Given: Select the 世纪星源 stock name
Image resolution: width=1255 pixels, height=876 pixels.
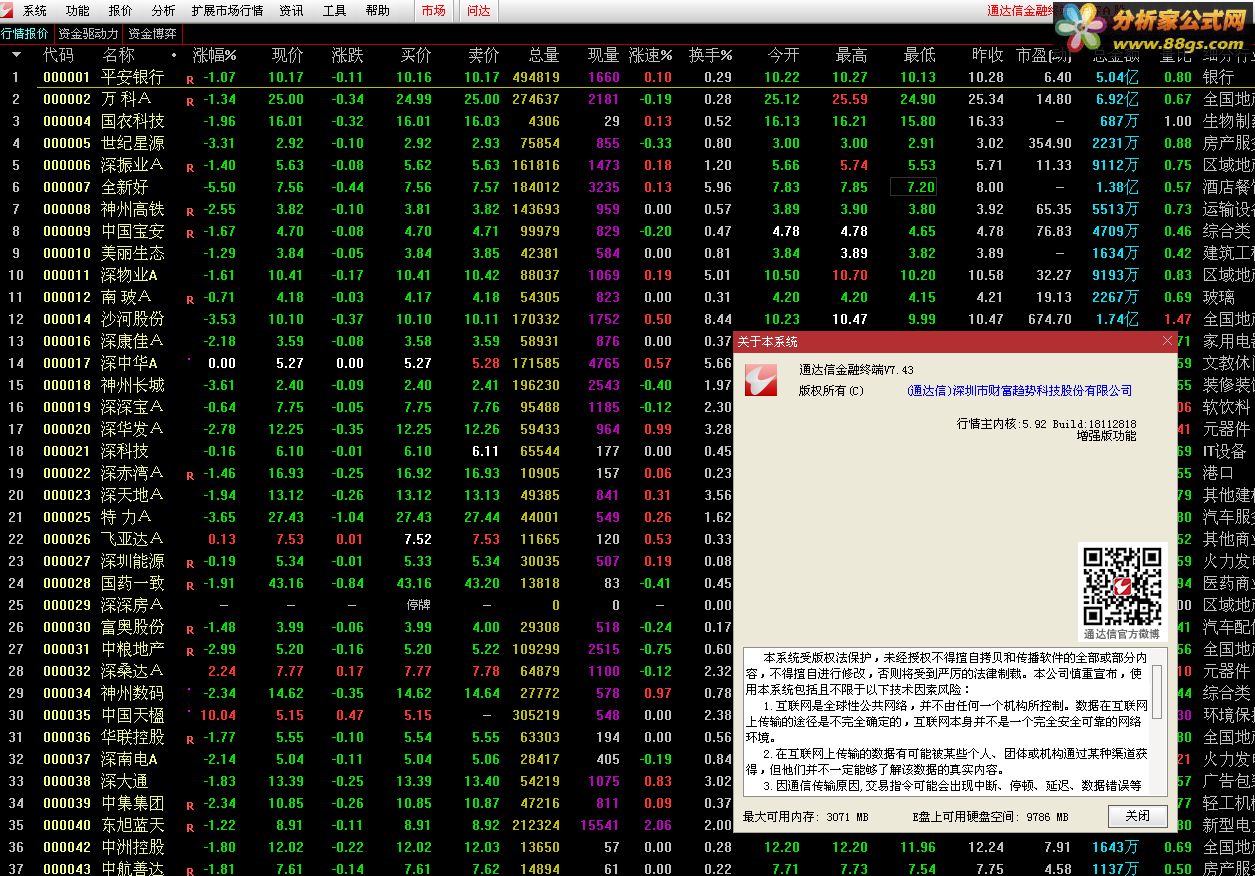Looking at the screenshot, I should [x=133, y=143].
